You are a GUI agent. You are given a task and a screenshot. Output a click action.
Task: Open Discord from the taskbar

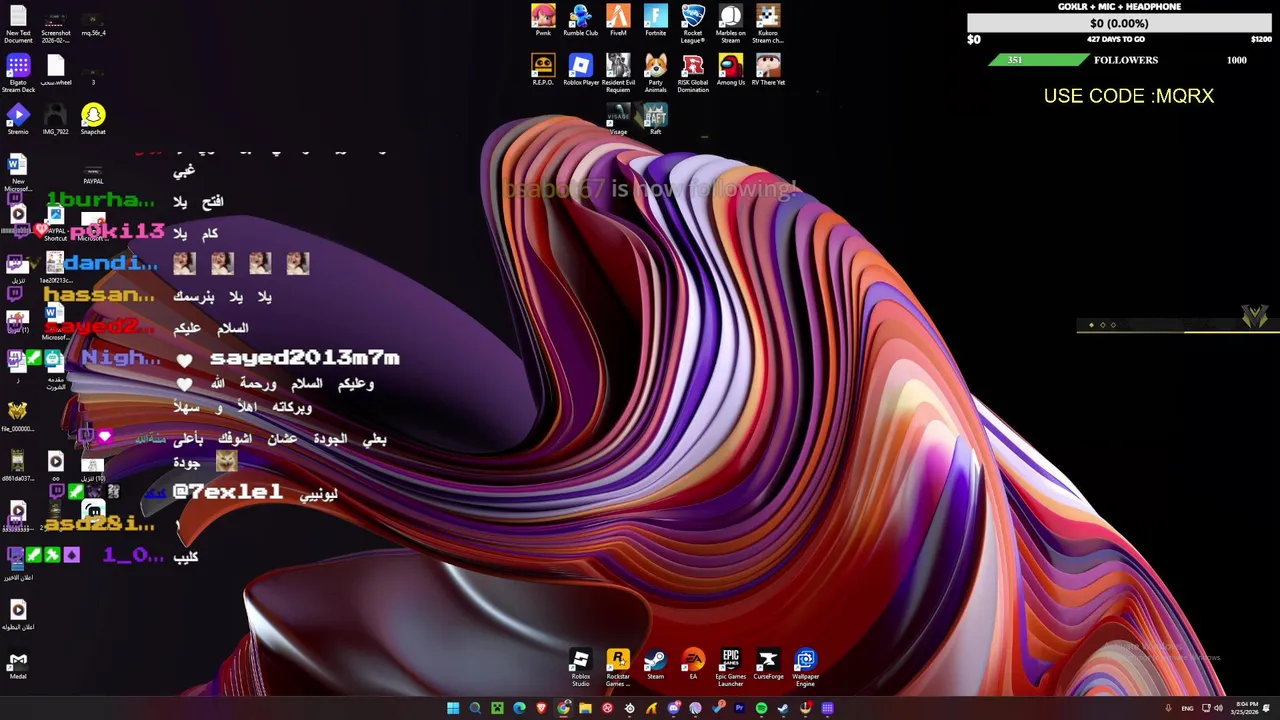(x=674, y=708)
